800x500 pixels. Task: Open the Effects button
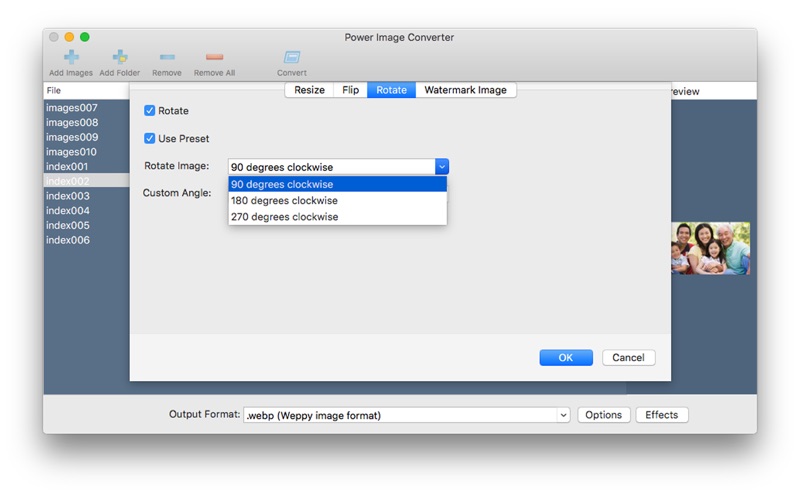pyautogui.click(x=662, y=415)
